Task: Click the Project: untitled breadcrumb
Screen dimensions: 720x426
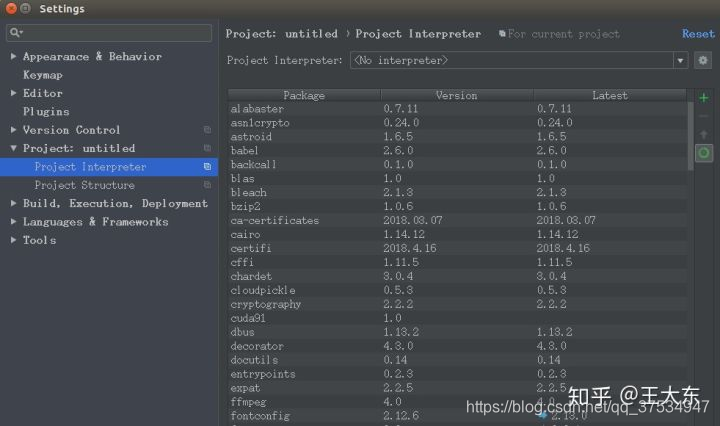Action: [x=281, y=34]
